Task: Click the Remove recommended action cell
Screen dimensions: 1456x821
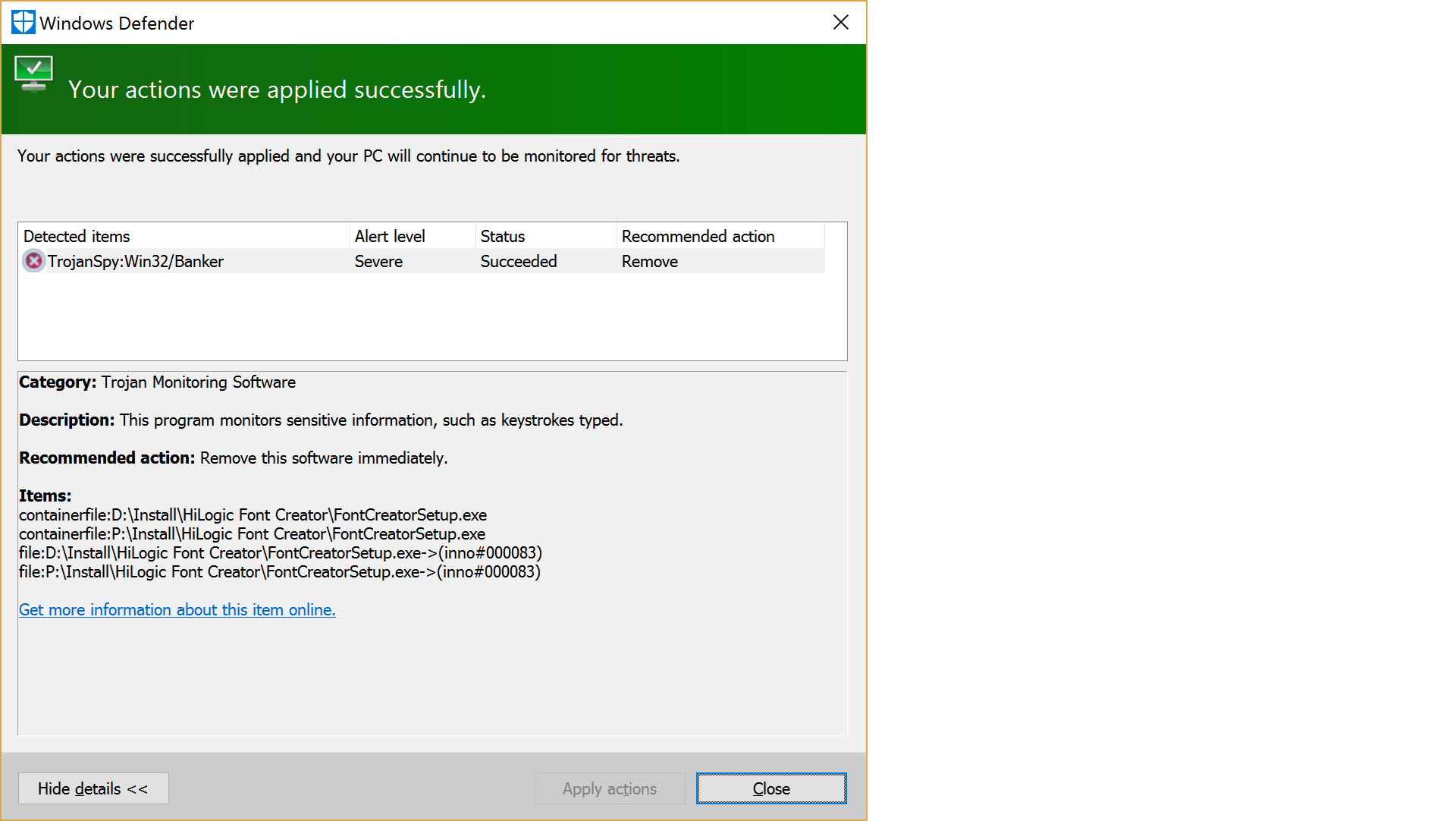Action: click(650, 261)
